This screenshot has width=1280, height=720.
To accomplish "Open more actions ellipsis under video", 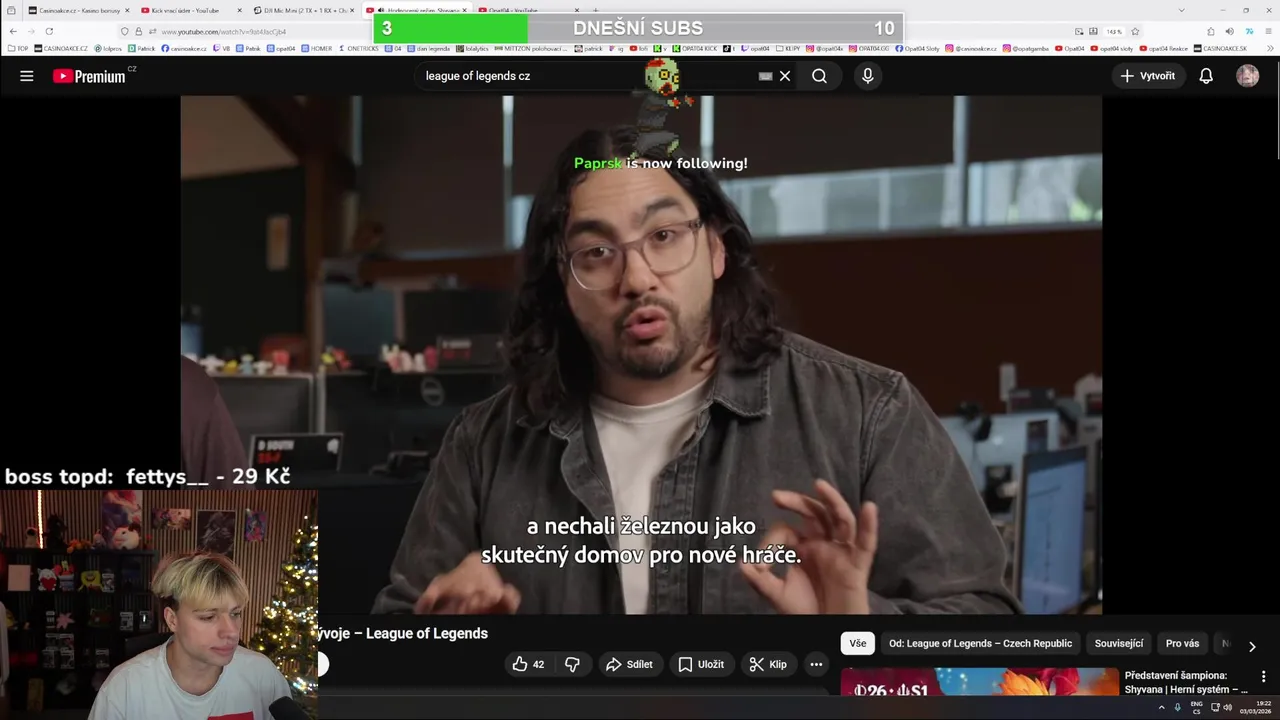I will pyautogui.click(x=816, y=664).
